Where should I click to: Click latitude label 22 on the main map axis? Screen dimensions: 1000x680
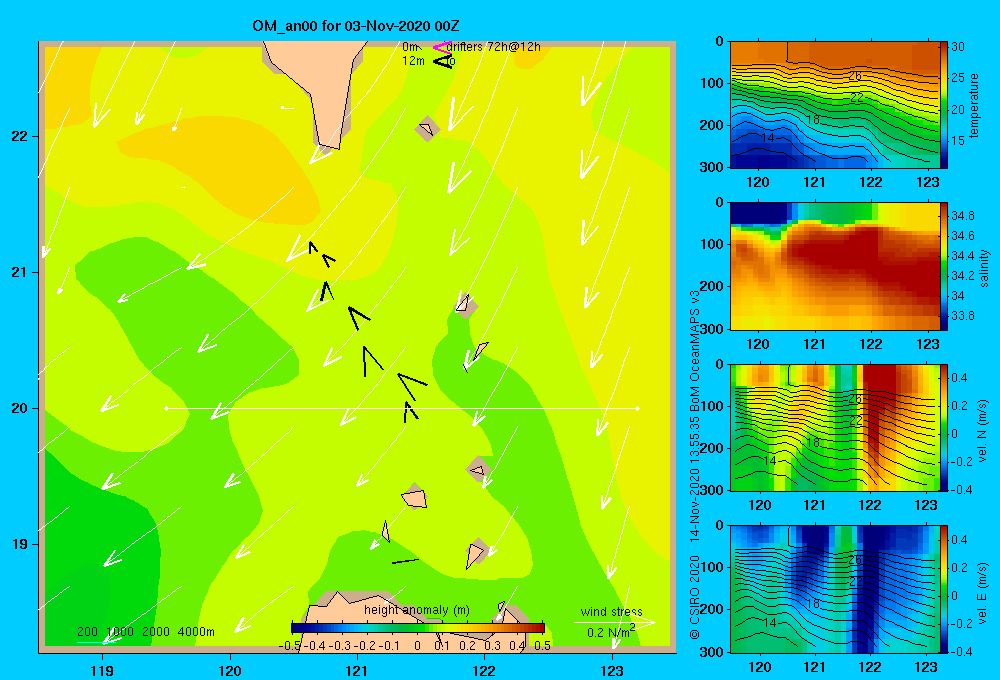point(20,137)
